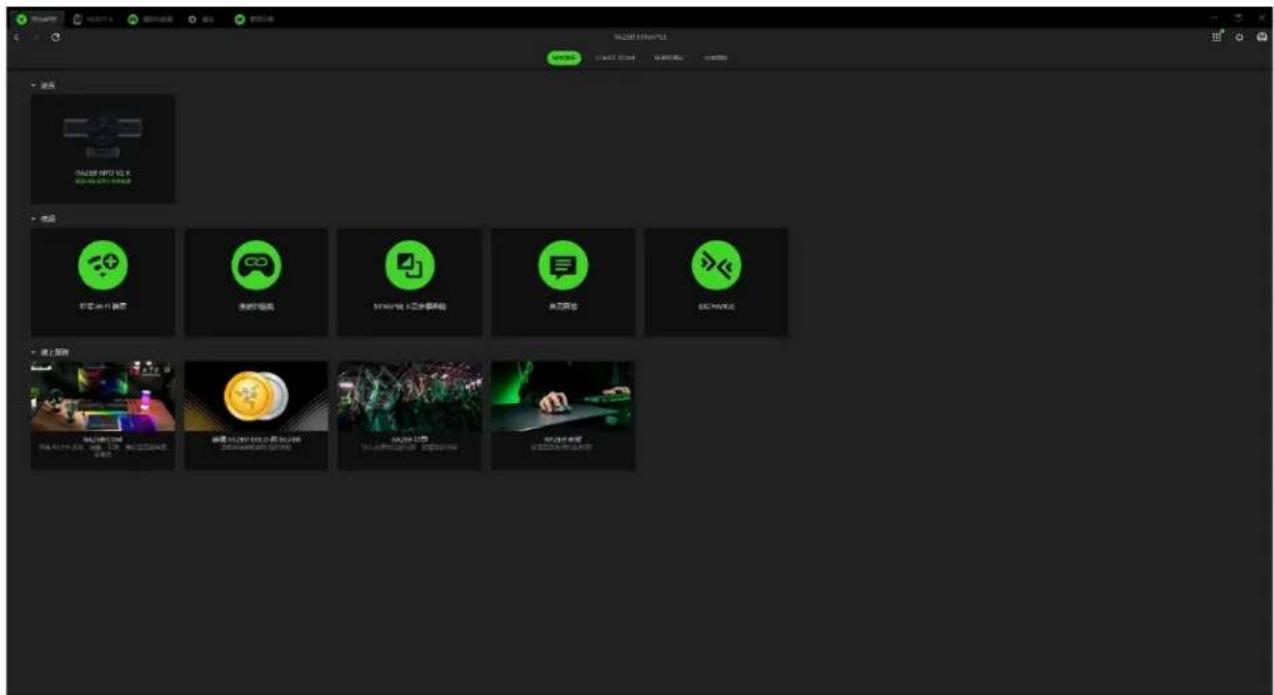
Task: Select the first top tab labeled Synapse
Action: coord(37,19)
